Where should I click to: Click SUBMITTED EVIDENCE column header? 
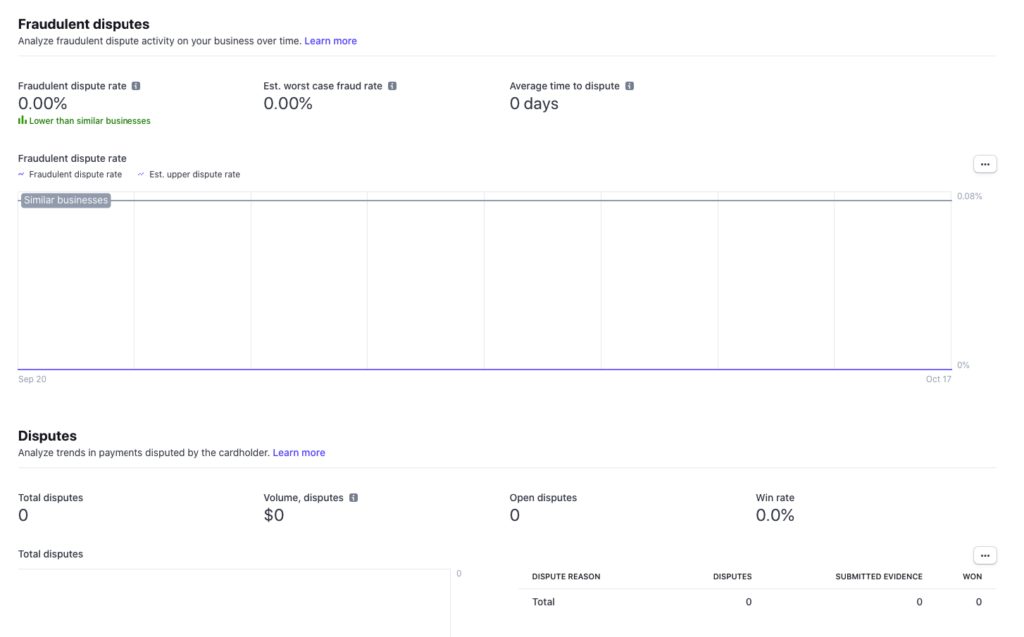pos(879,576)
